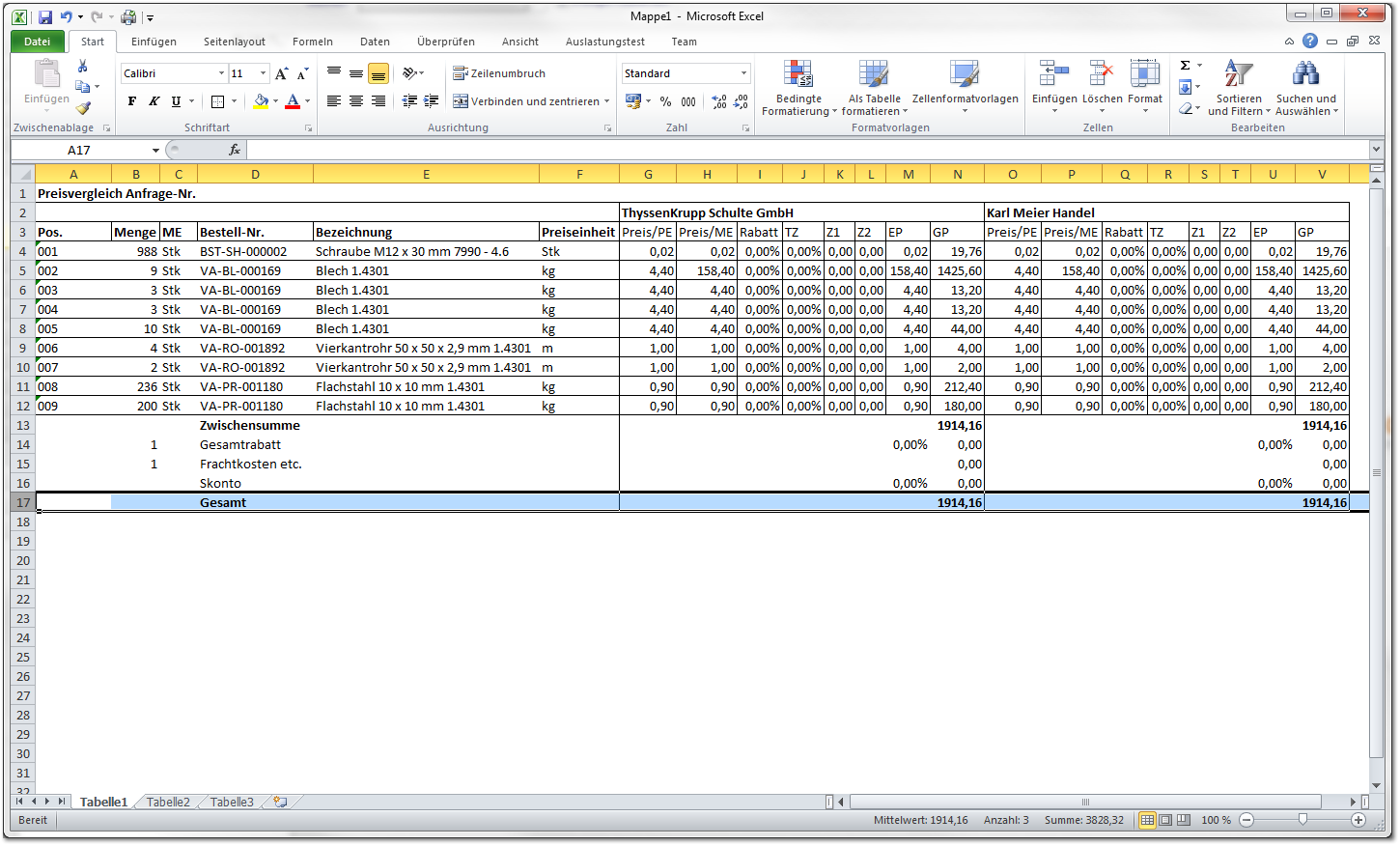Open the font color dropdown arrow
Image resolution: width=1400 pixels, height=846 pixels.
point(307,101)
